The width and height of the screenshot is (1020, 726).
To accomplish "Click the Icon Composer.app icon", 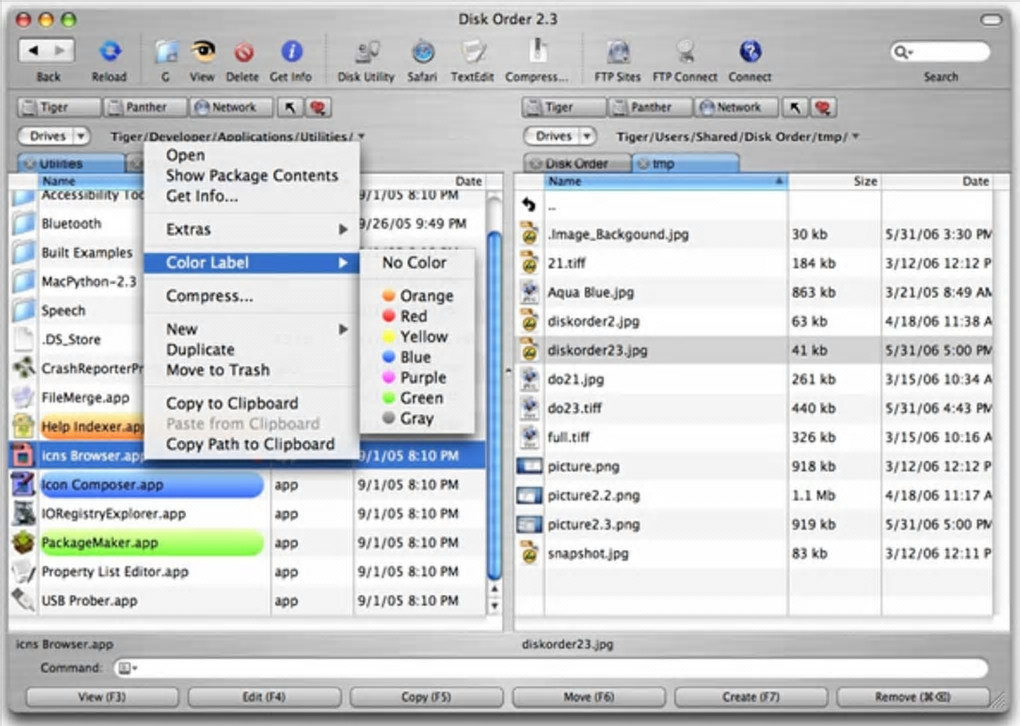I will [23, 485].
